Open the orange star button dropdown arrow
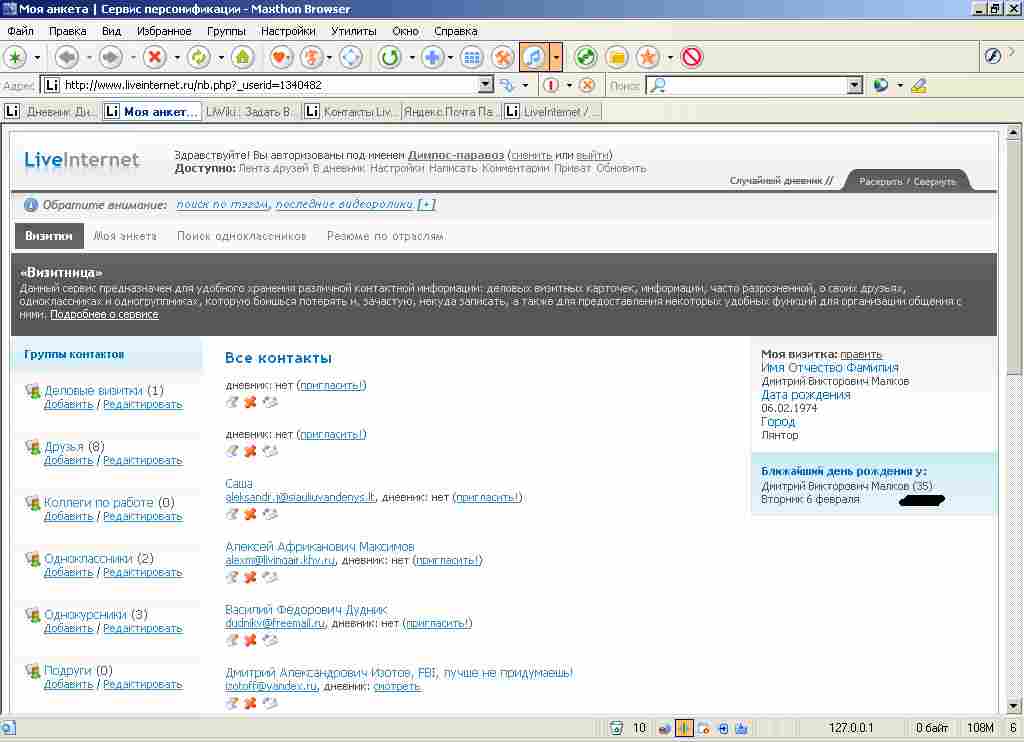This screenshot has width=1024, height=742. pyautogui.click(x=670, y=57)
